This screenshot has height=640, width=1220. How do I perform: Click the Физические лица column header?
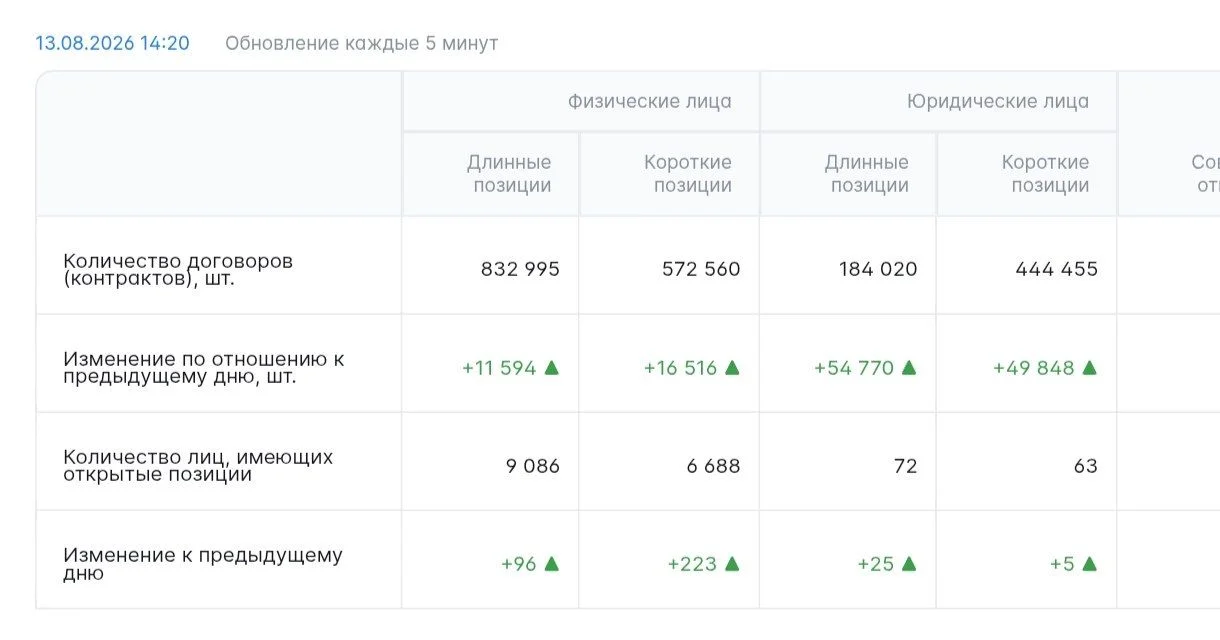click(x=650, y=101)
